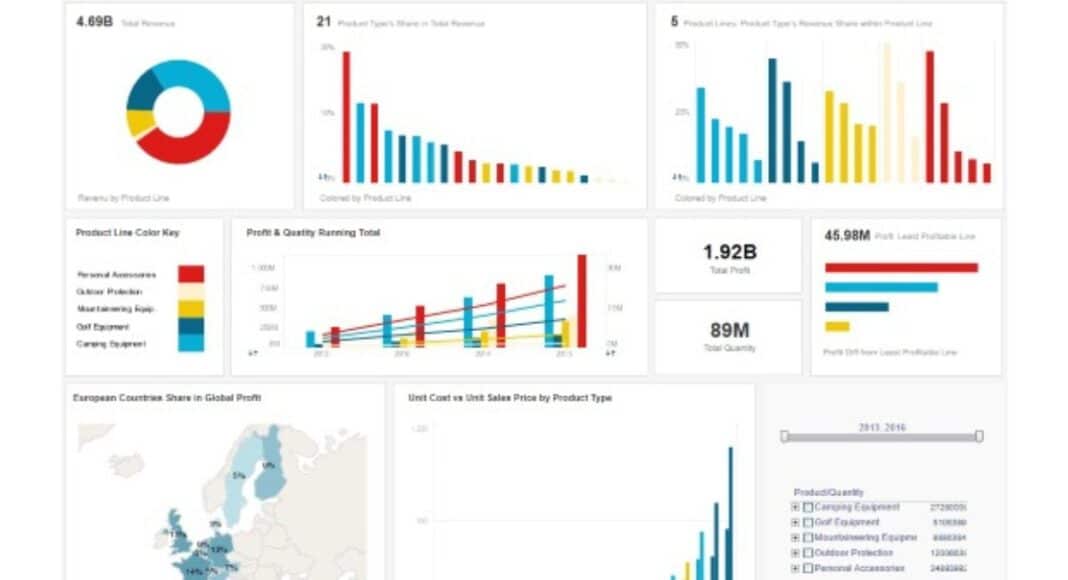1068x580 pixels.
Task: Select the yellow Outdoor Protection swatch in color key
Action: pos(190,292)
